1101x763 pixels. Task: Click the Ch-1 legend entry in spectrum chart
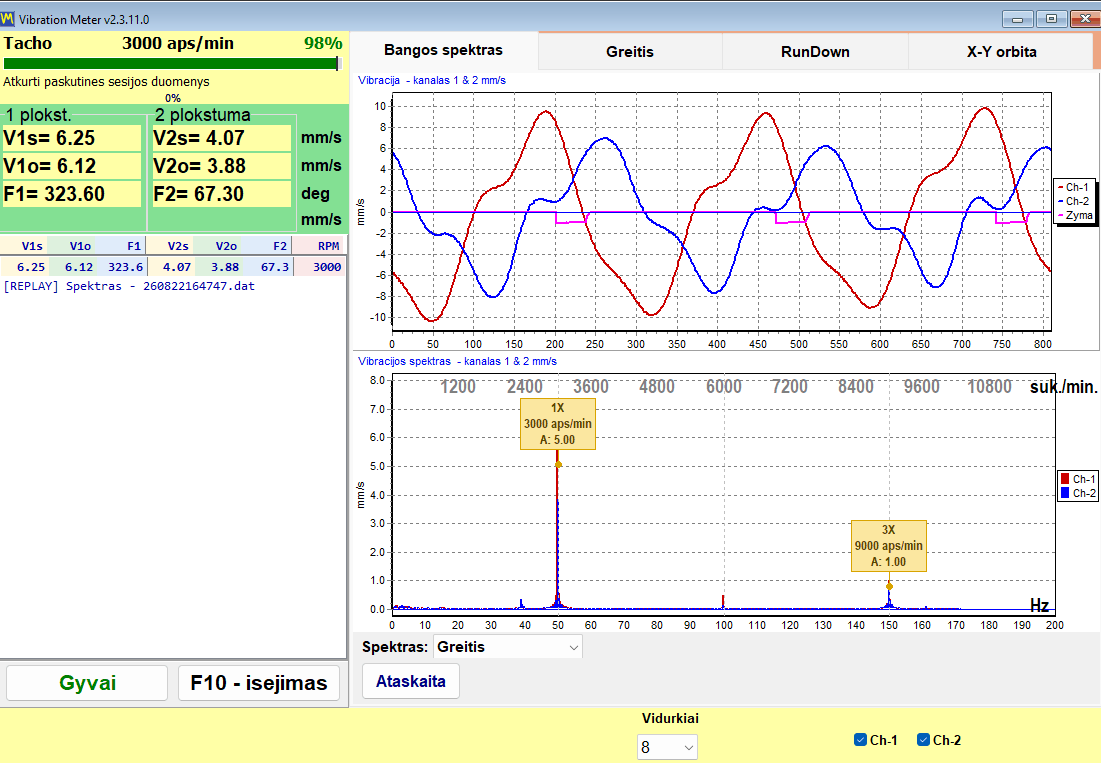[x=1077, y=479]
